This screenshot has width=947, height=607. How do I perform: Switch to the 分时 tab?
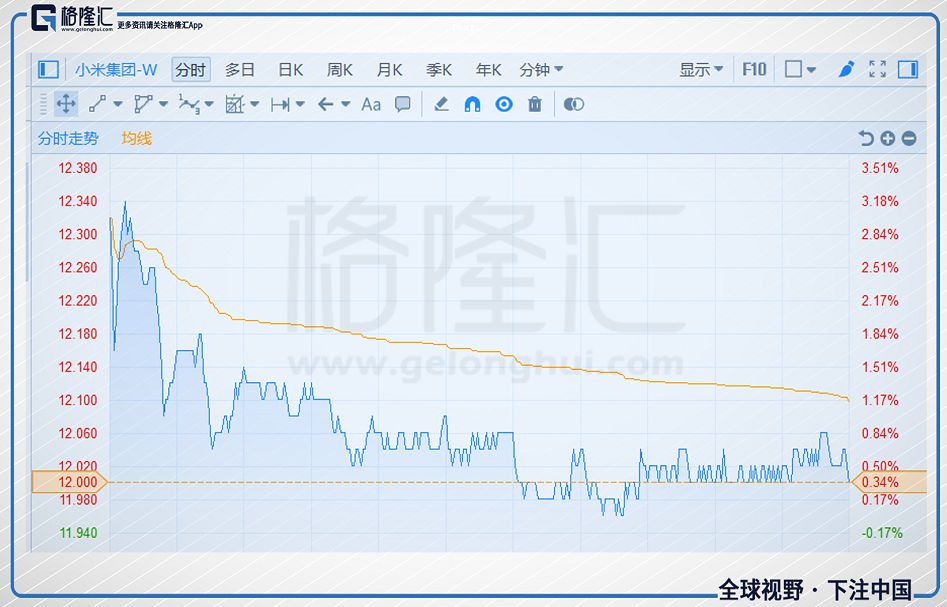[x=191, y=69]
